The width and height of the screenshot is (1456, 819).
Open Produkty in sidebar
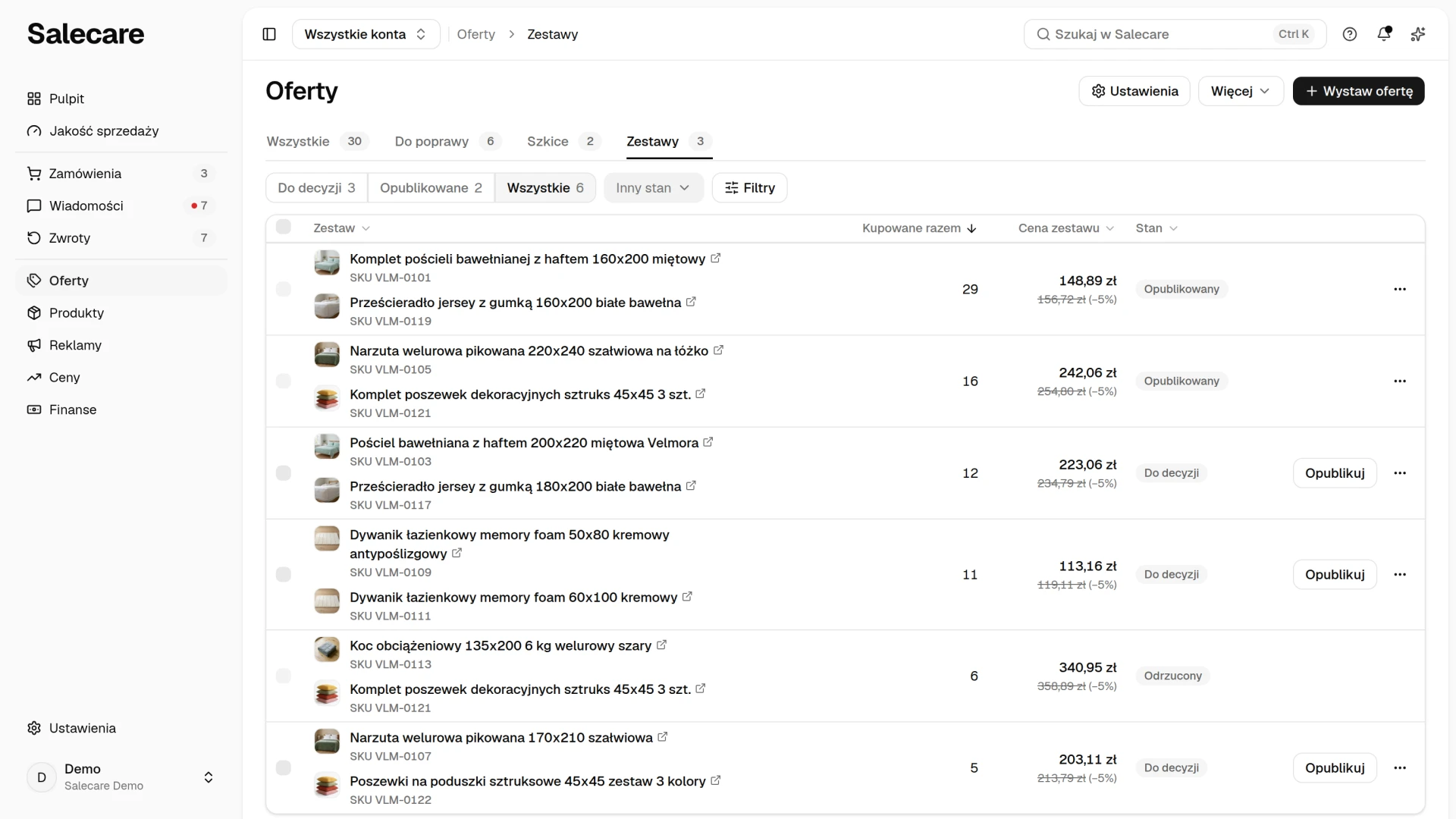pos(121,313)
